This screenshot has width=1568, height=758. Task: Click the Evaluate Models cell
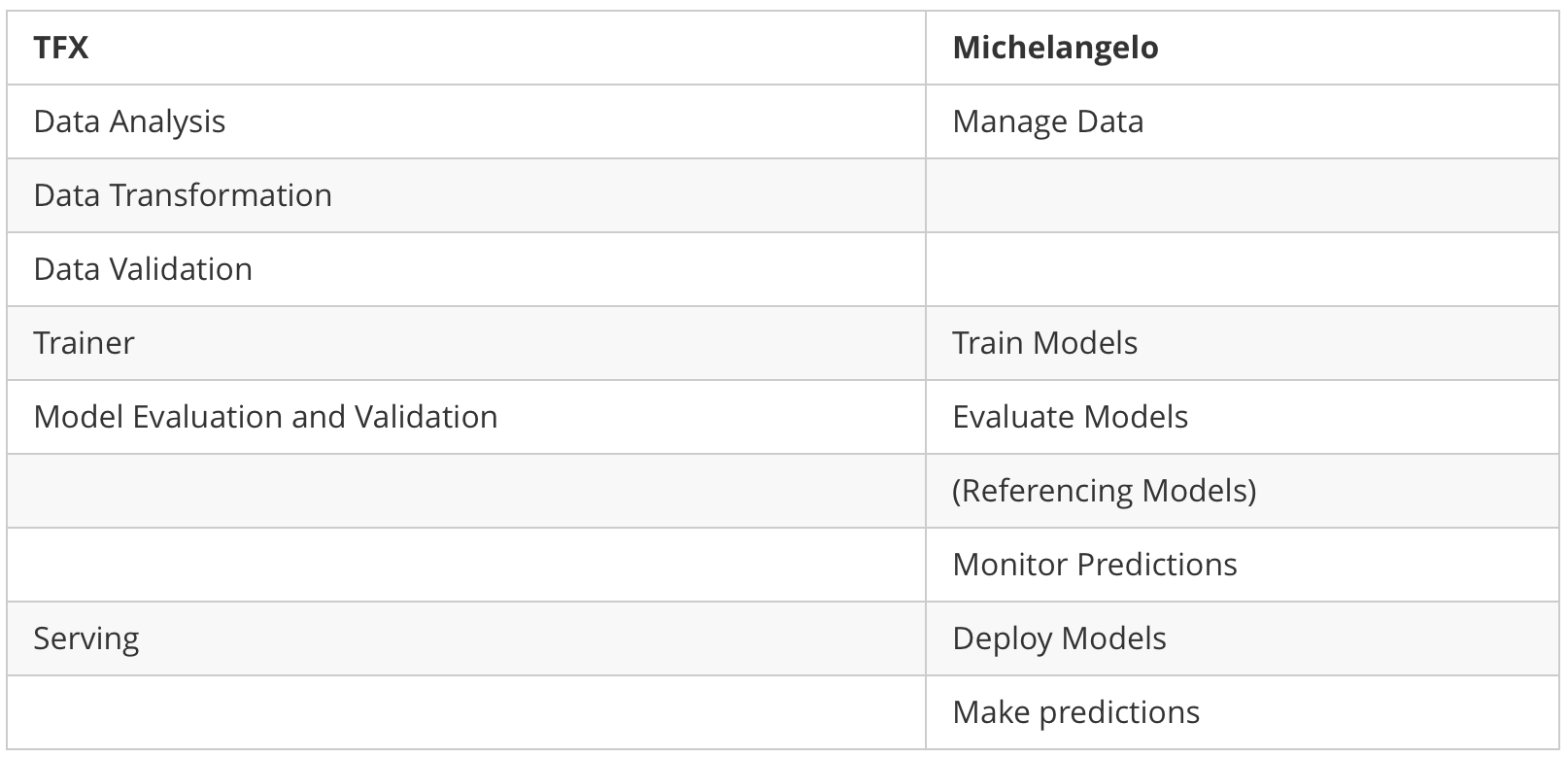[x=1070, y=417]
